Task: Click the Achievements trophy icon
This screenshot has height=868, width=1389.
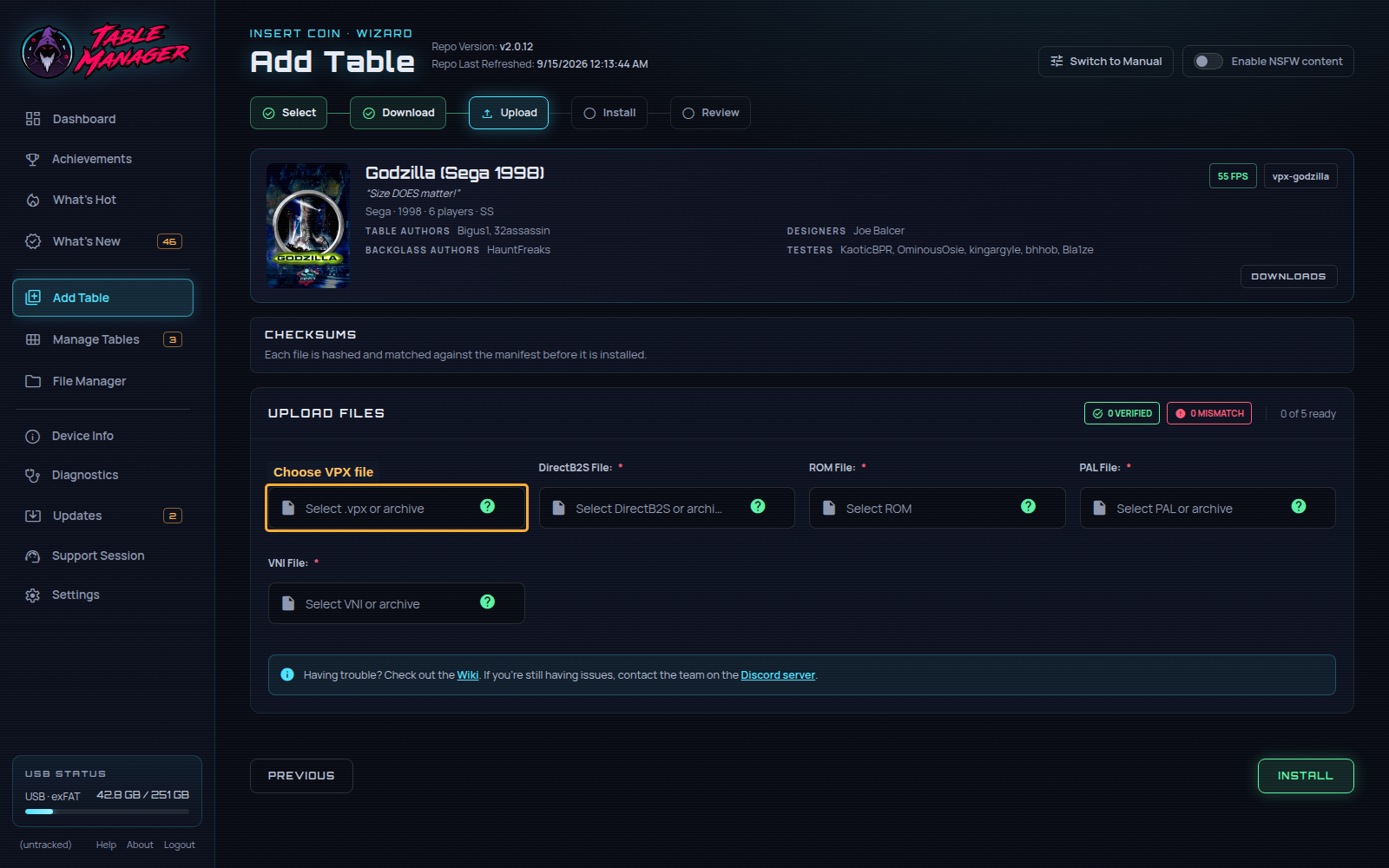Action: (x=33, y=160)
